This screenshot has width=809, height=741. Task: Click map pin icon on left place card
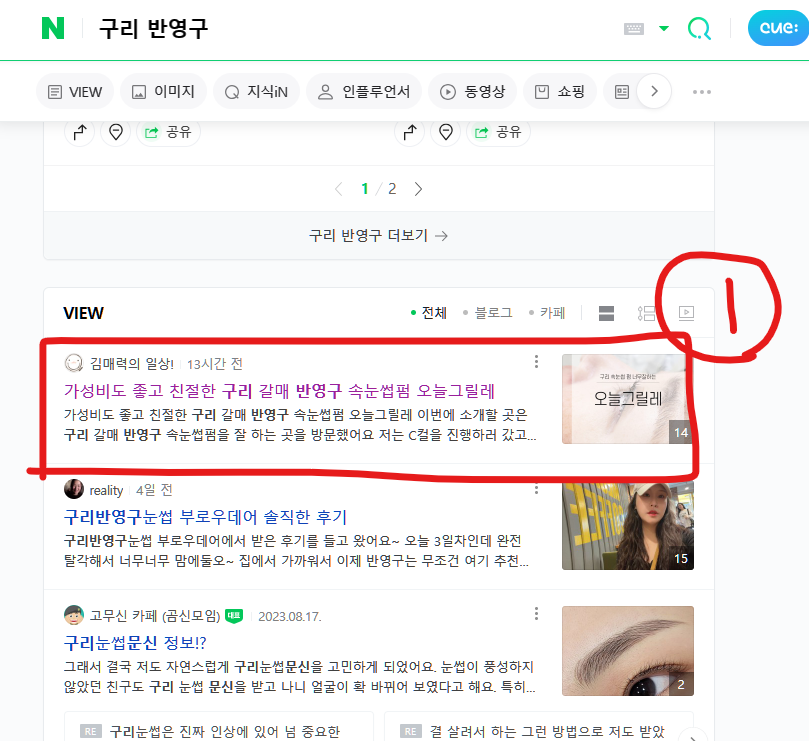[116, 132]
